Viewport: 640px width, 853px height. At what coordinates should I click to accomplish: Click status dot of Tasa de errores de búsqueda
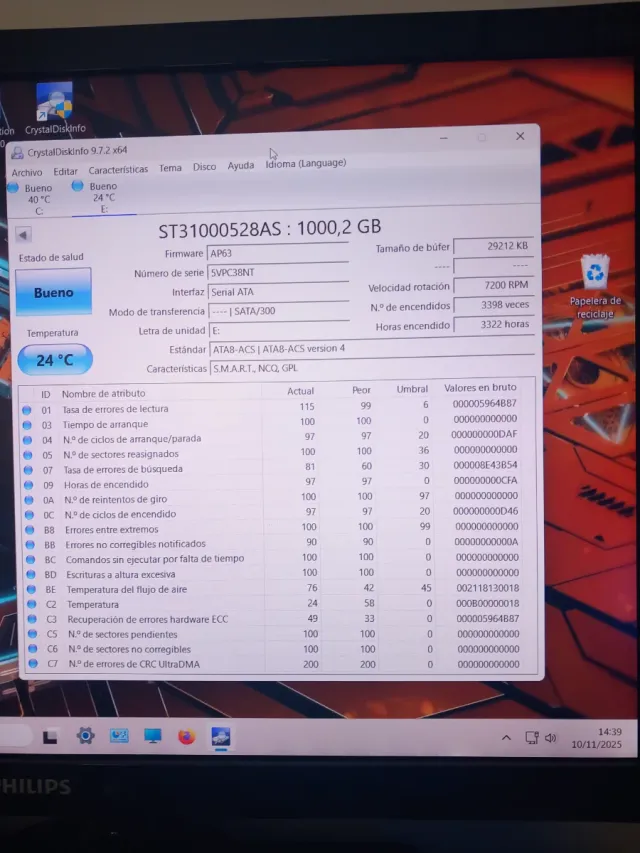tap(29, 470)
